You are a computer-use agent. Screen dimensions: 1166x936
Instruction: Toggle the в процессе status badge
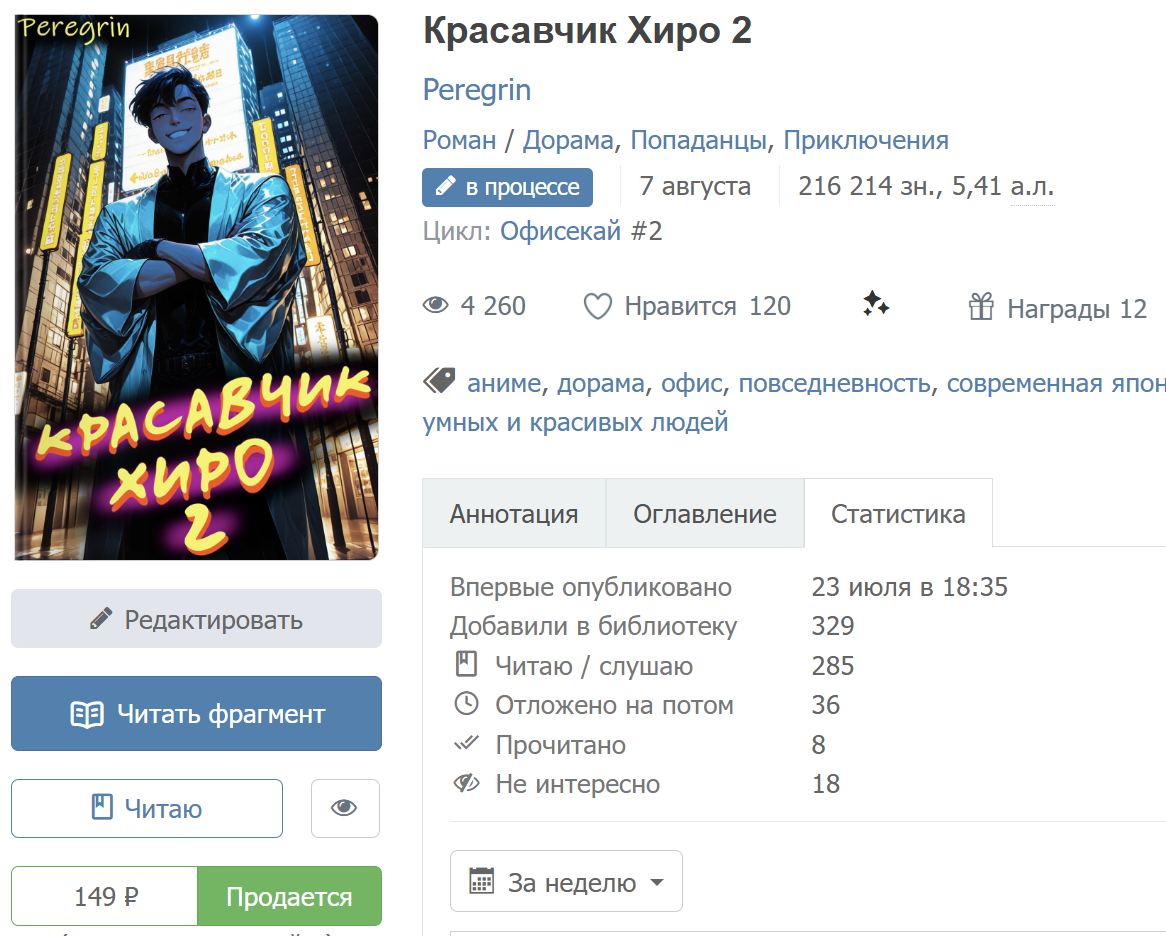point(507,187)
